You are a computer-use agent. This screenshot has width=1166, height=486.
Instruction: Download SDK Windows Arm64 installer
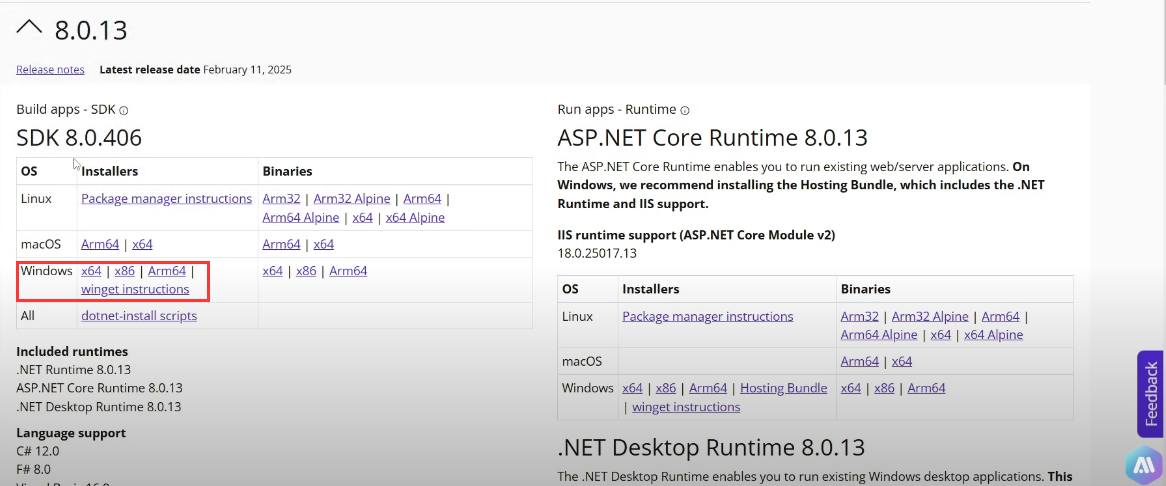(167, 271)
